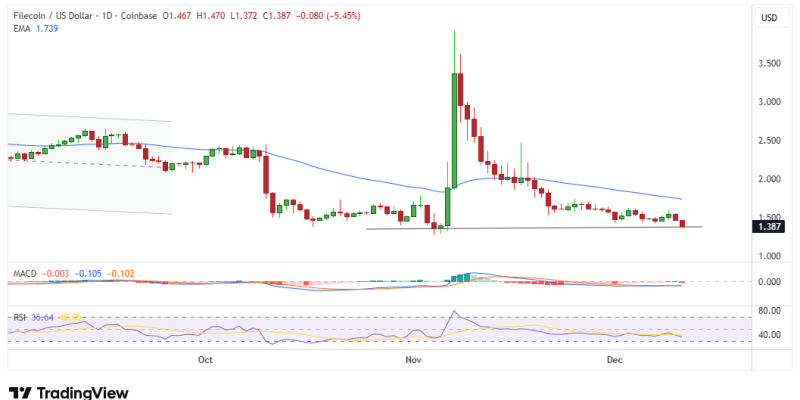800x400 pixels.
Task: Click the last red candle in December
Action: coord(683,224)
